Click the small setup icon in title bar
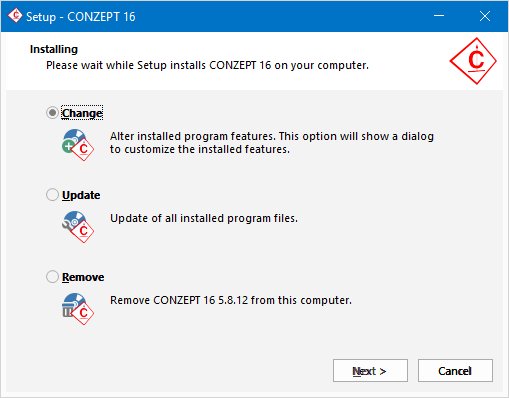 pyautogui.click(x=15, y=16)
